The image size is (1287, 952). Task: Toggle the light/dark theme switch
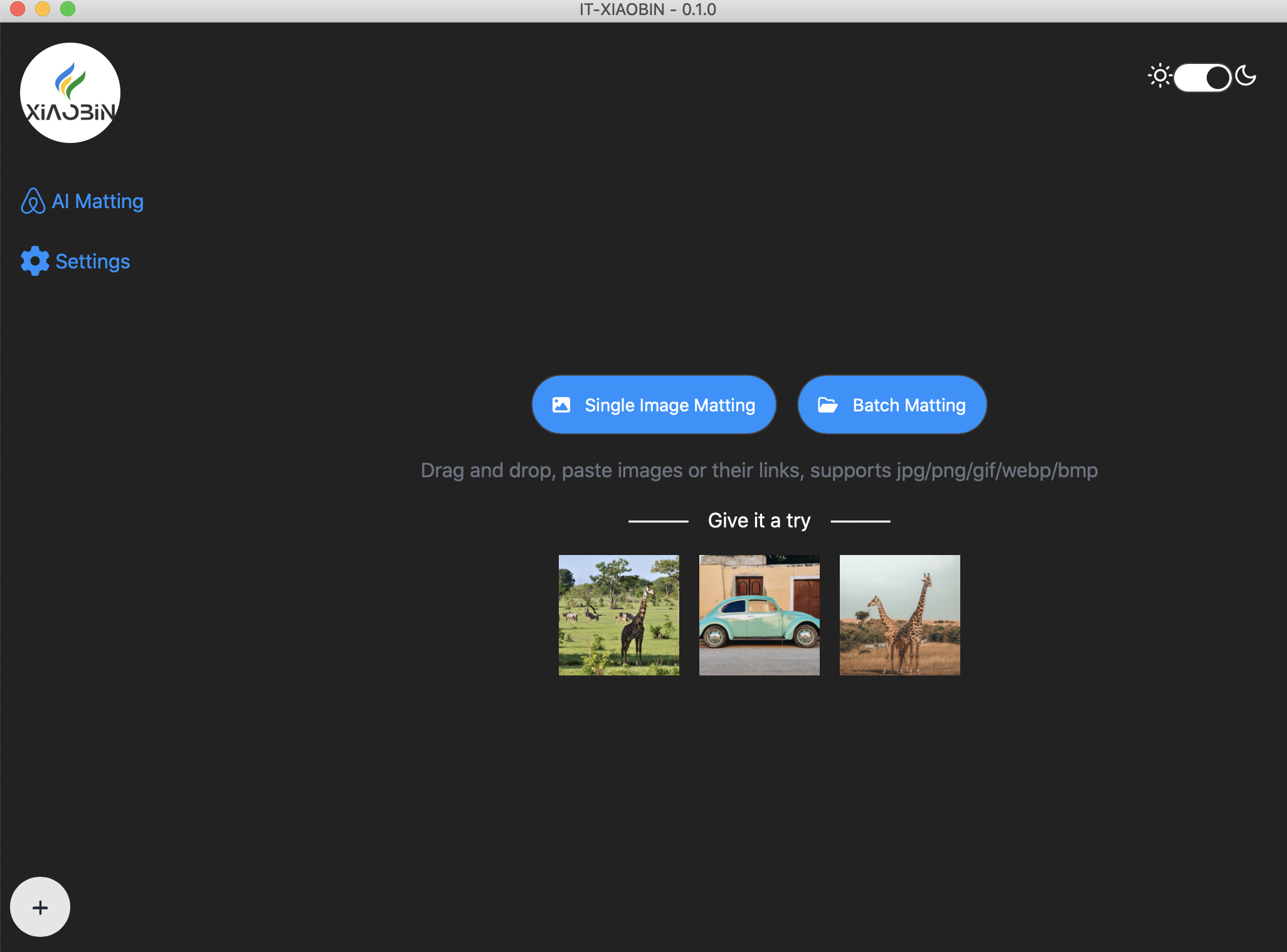coord(1202,78)
